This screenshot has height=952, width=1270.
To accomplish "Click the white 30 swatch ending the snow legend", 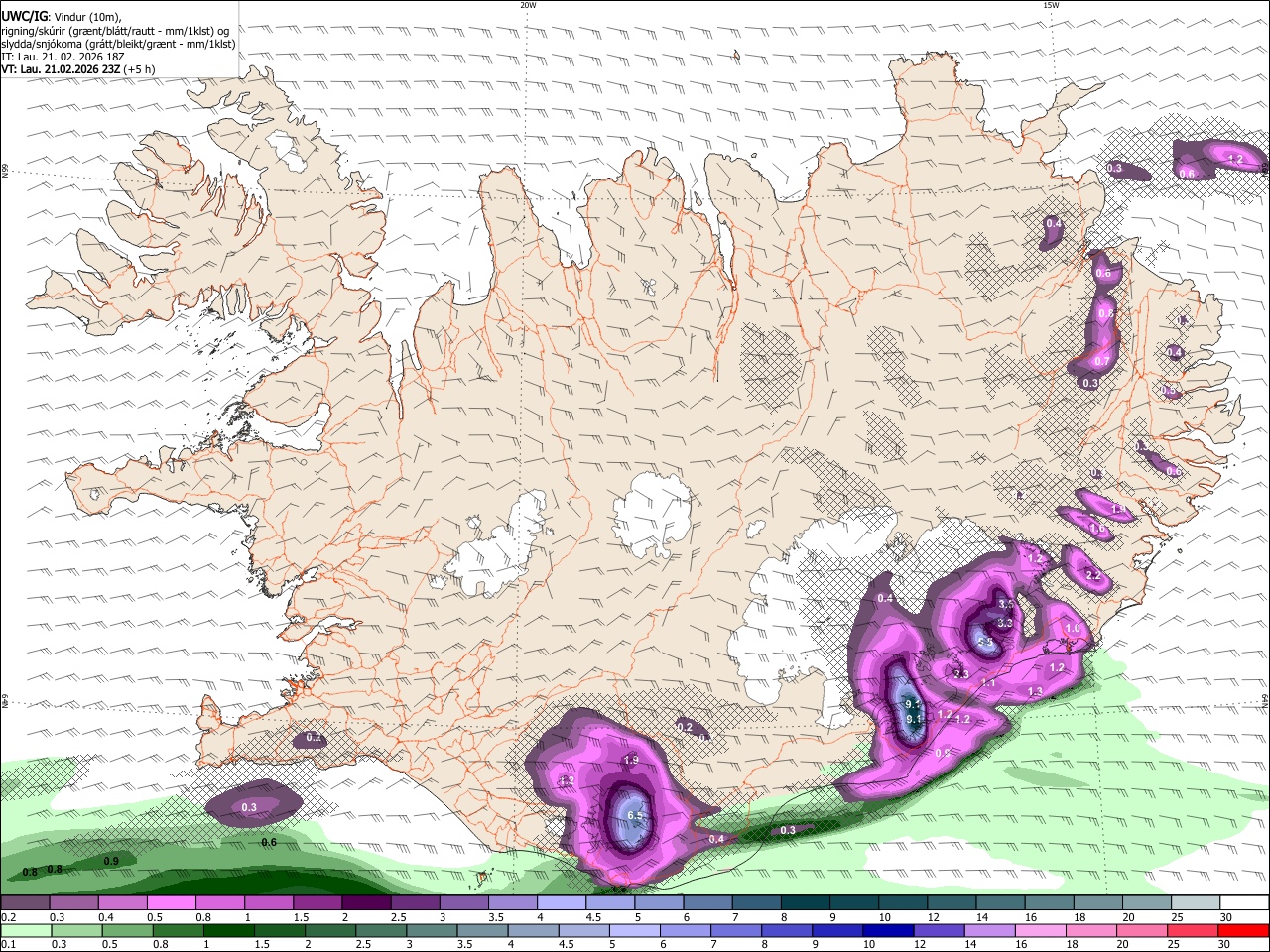I will 1243,903.
